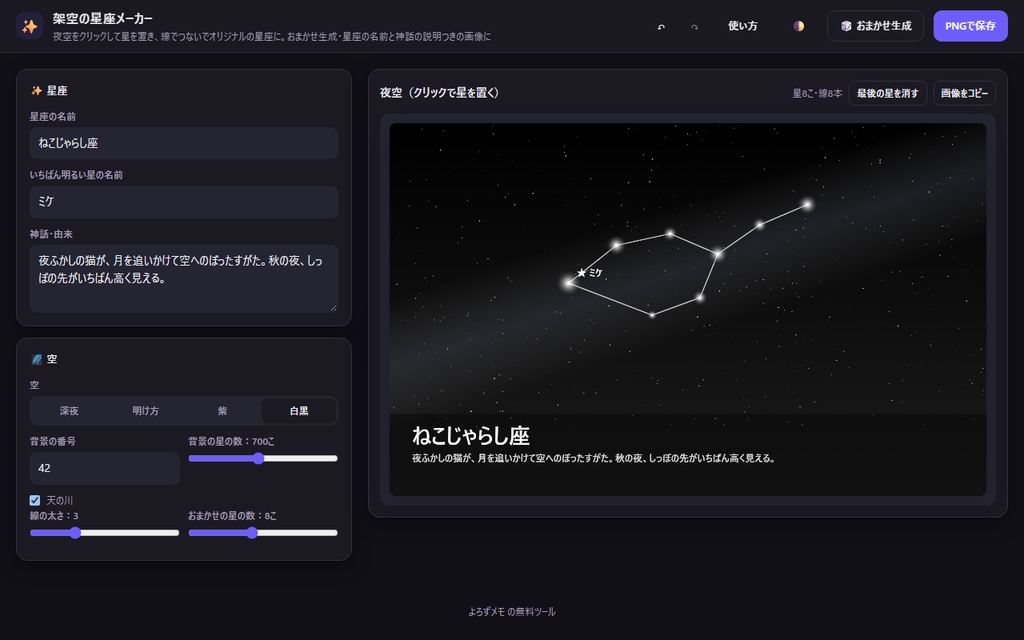
Task: Adjust the おまかせの星の数 slider
Action: 263,533
